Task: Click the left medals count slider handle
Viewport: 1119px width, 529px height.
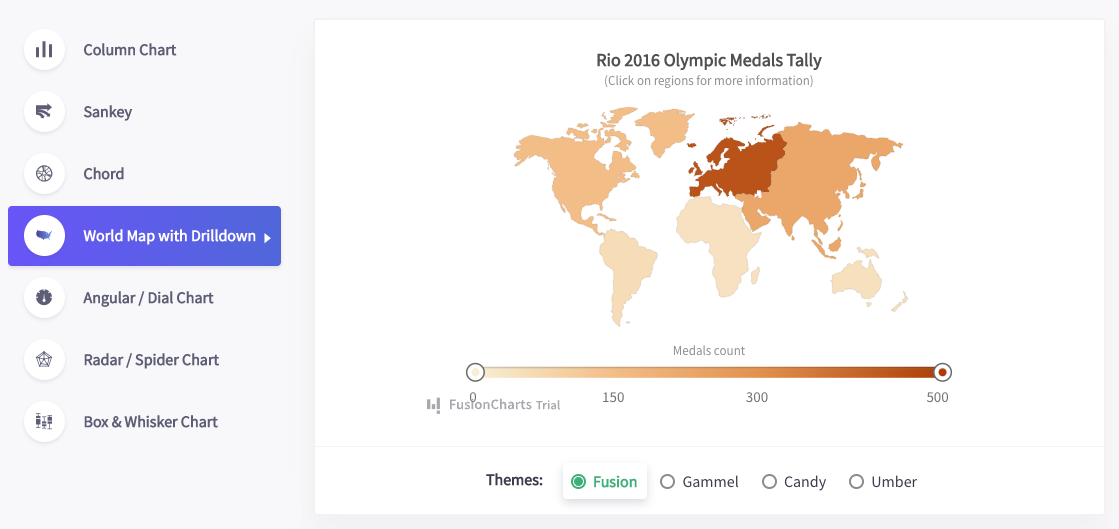Action: point(475,372)
